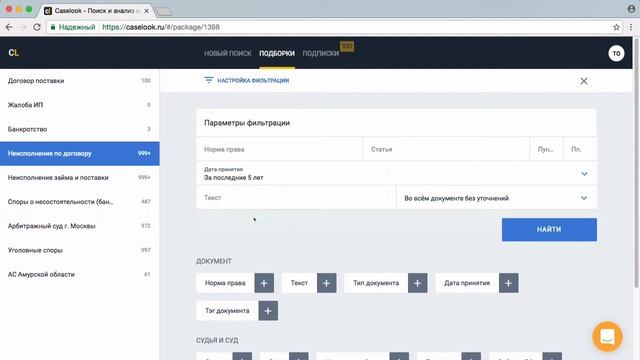Switch to Подписки tab

(321, 53)
